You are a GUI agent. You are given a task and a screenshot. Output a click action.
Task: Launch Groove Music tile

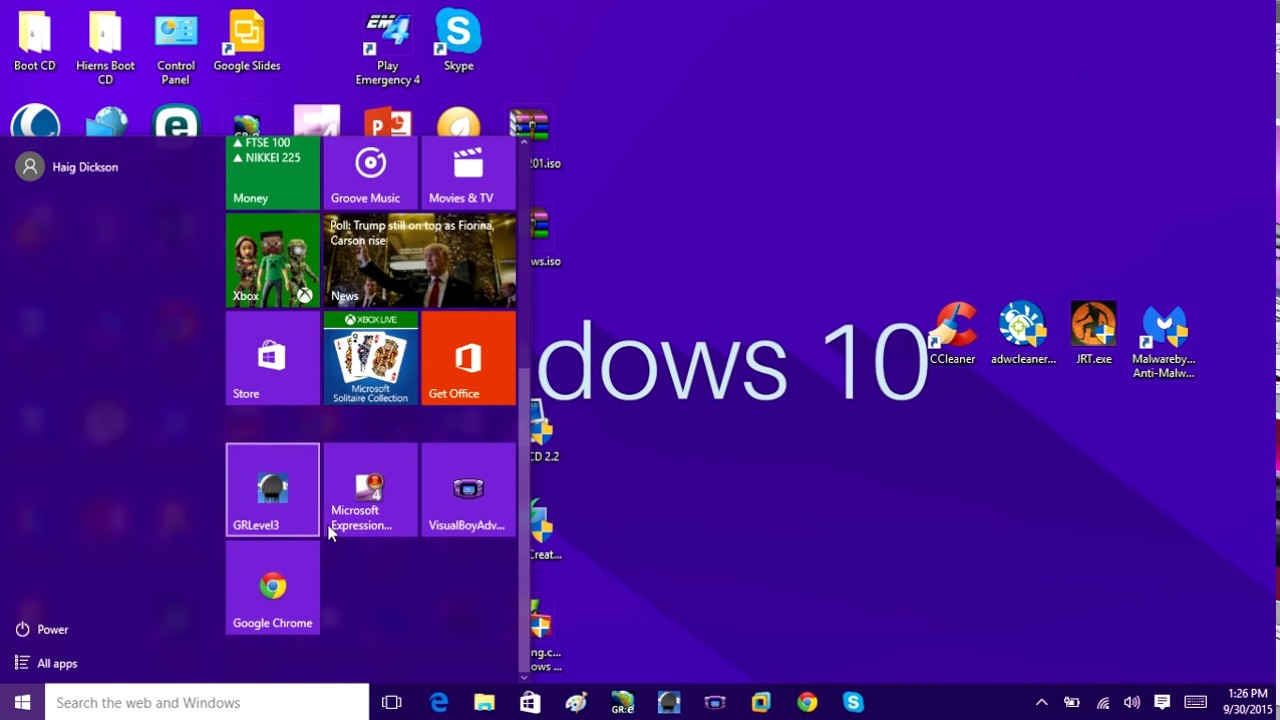pyautogui.click(x=370, y=173)
